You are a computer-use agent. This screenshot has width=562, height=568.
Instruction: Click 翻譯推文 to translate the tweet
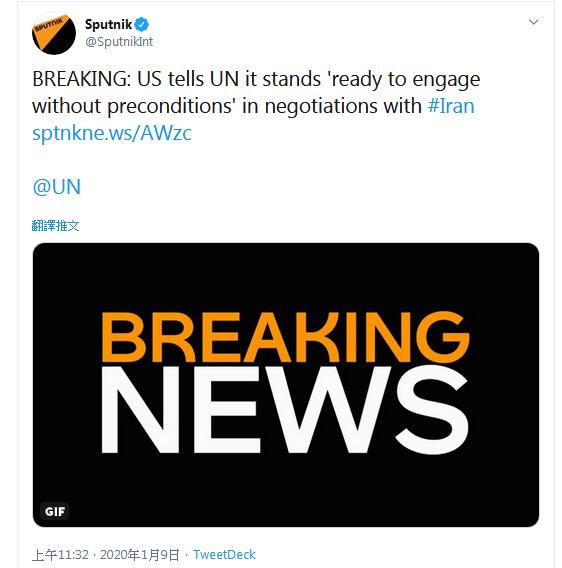point(55,226)
